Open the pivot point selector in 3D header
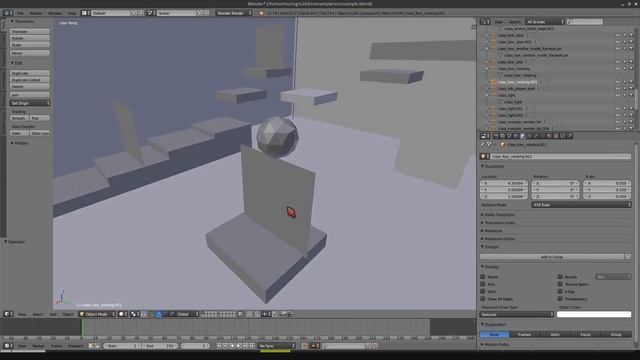This screenshot has height=360, width=640. pos(134,314)
